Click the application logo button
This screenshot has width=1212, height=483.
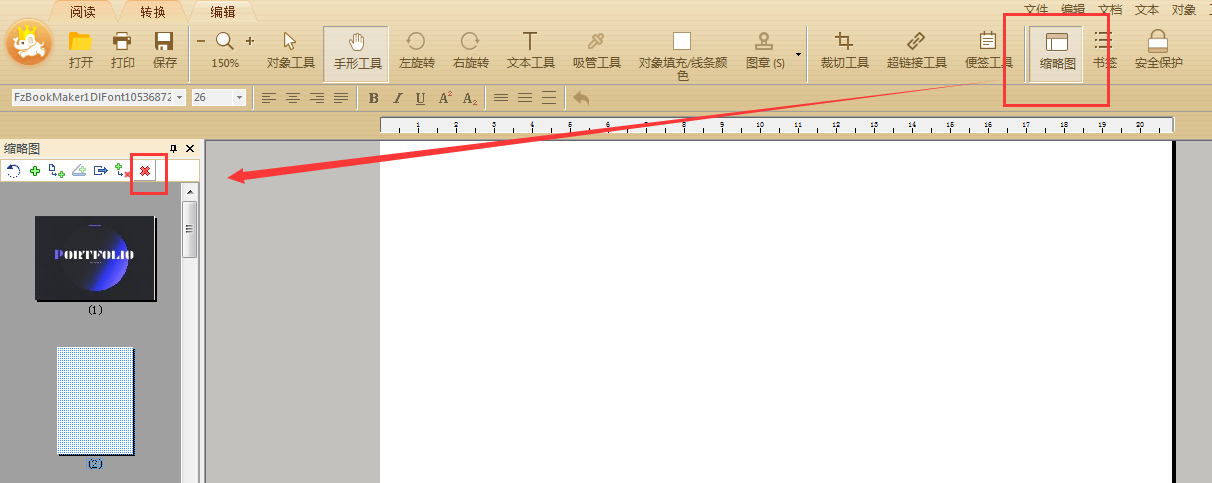click(x=29, y=43)
